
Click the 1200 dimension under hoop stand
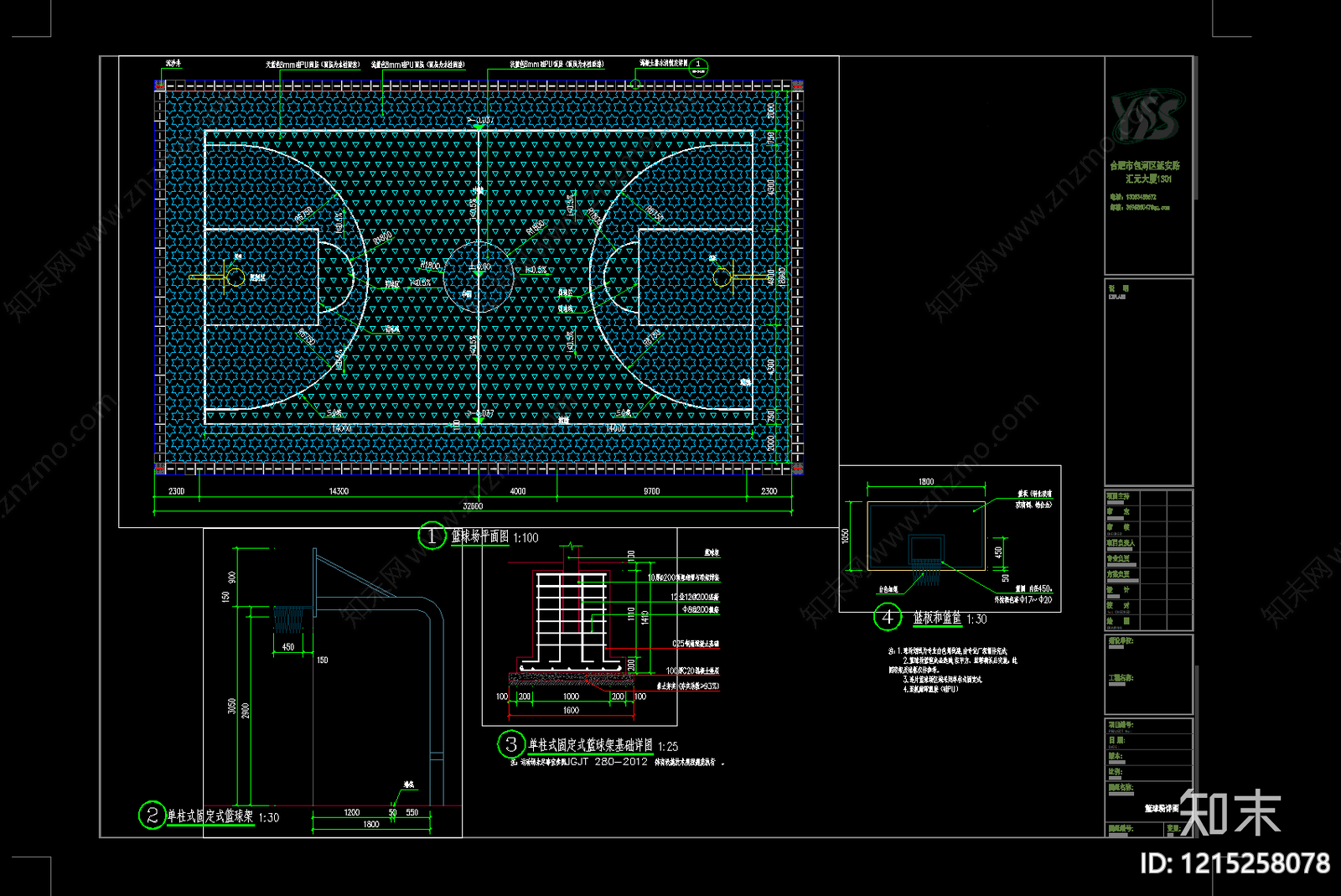pyautogui.click(x=352, y=812)
